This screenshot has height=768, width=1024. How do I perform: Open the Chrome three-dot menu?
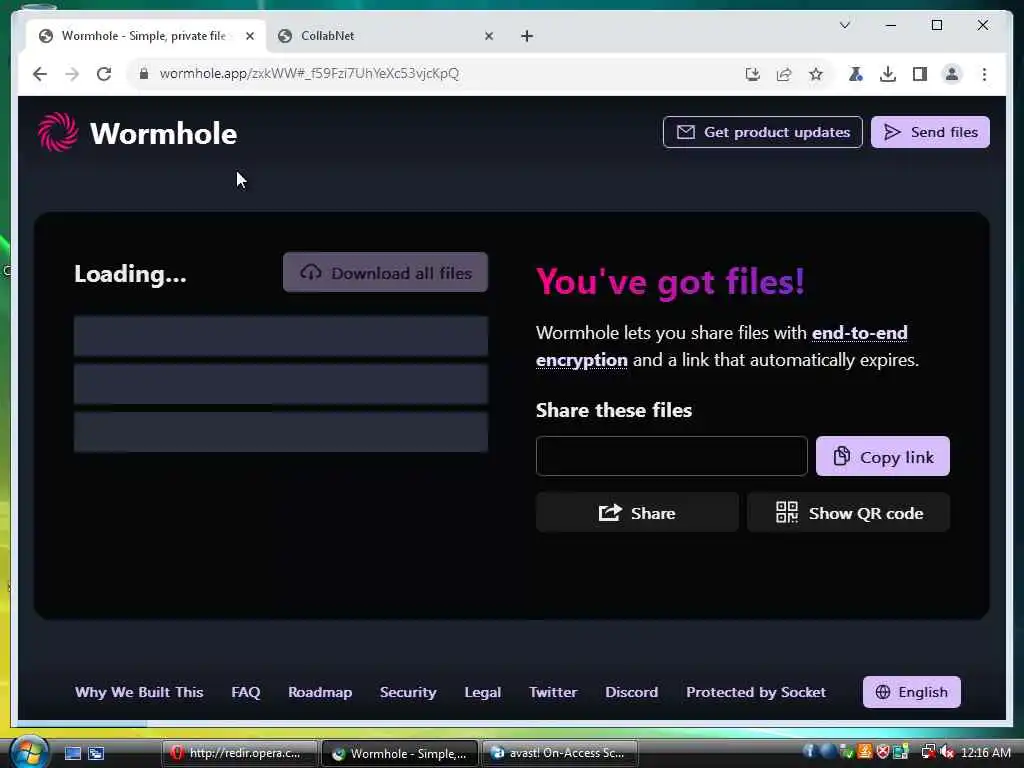984,74
